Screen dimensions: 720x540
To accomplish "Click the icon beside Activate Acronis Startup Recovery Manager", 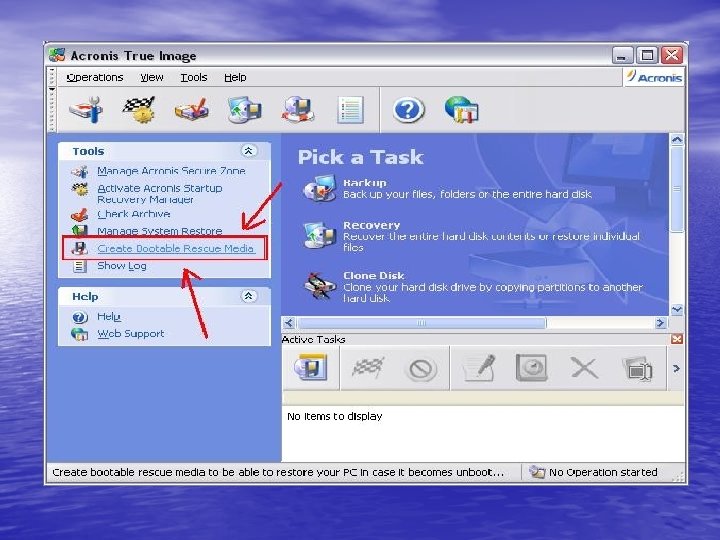I will [x=80, y=189].
